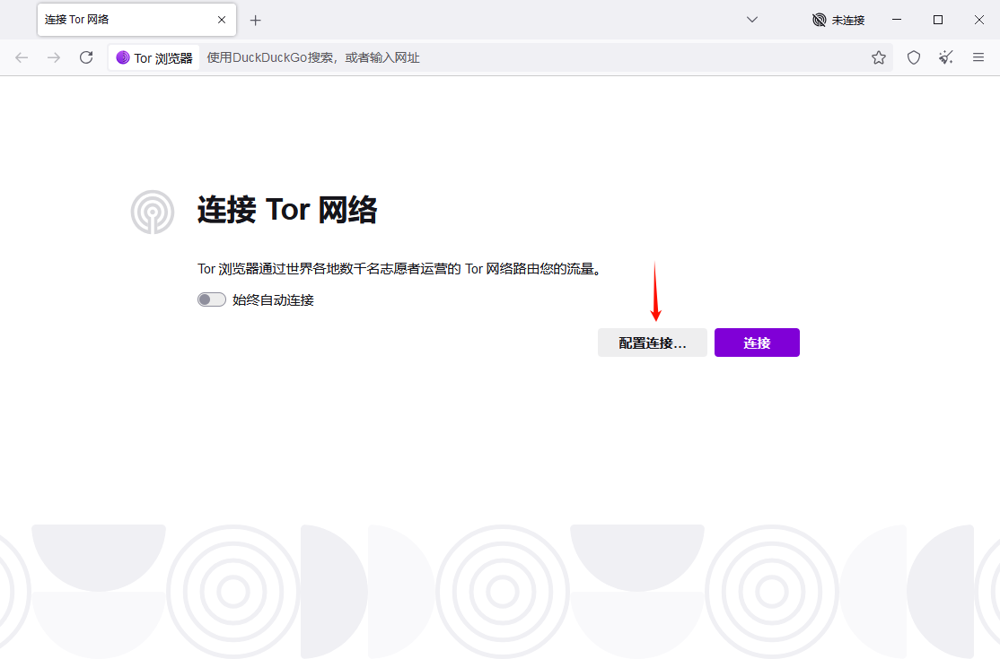Viewport: 1000px width, 659px height.
Task: Click the New Identity broom icon
Action: [946, 58]
